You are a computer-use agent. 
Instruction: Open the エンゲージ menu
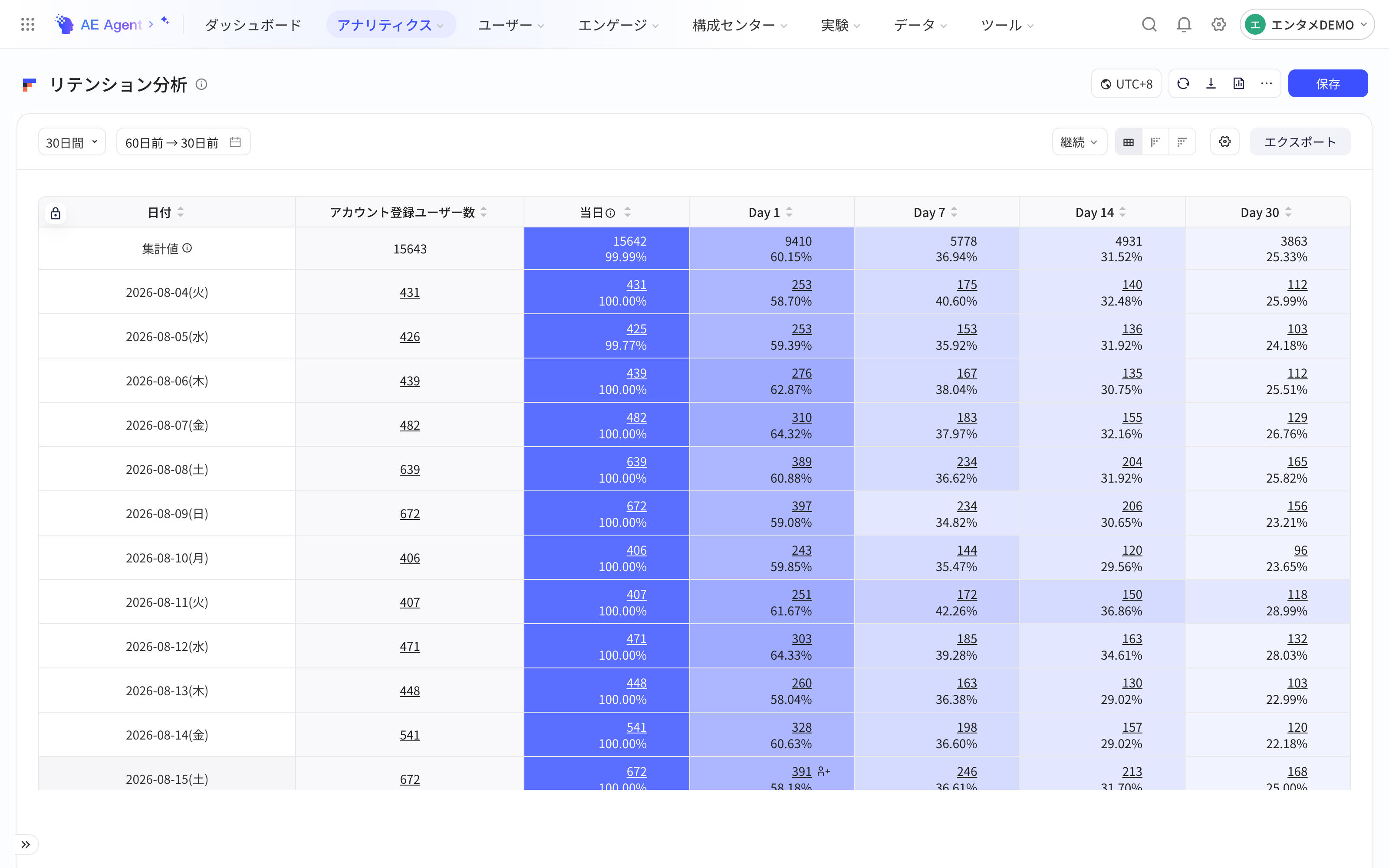pyautogui.click(x=618, y=25)
